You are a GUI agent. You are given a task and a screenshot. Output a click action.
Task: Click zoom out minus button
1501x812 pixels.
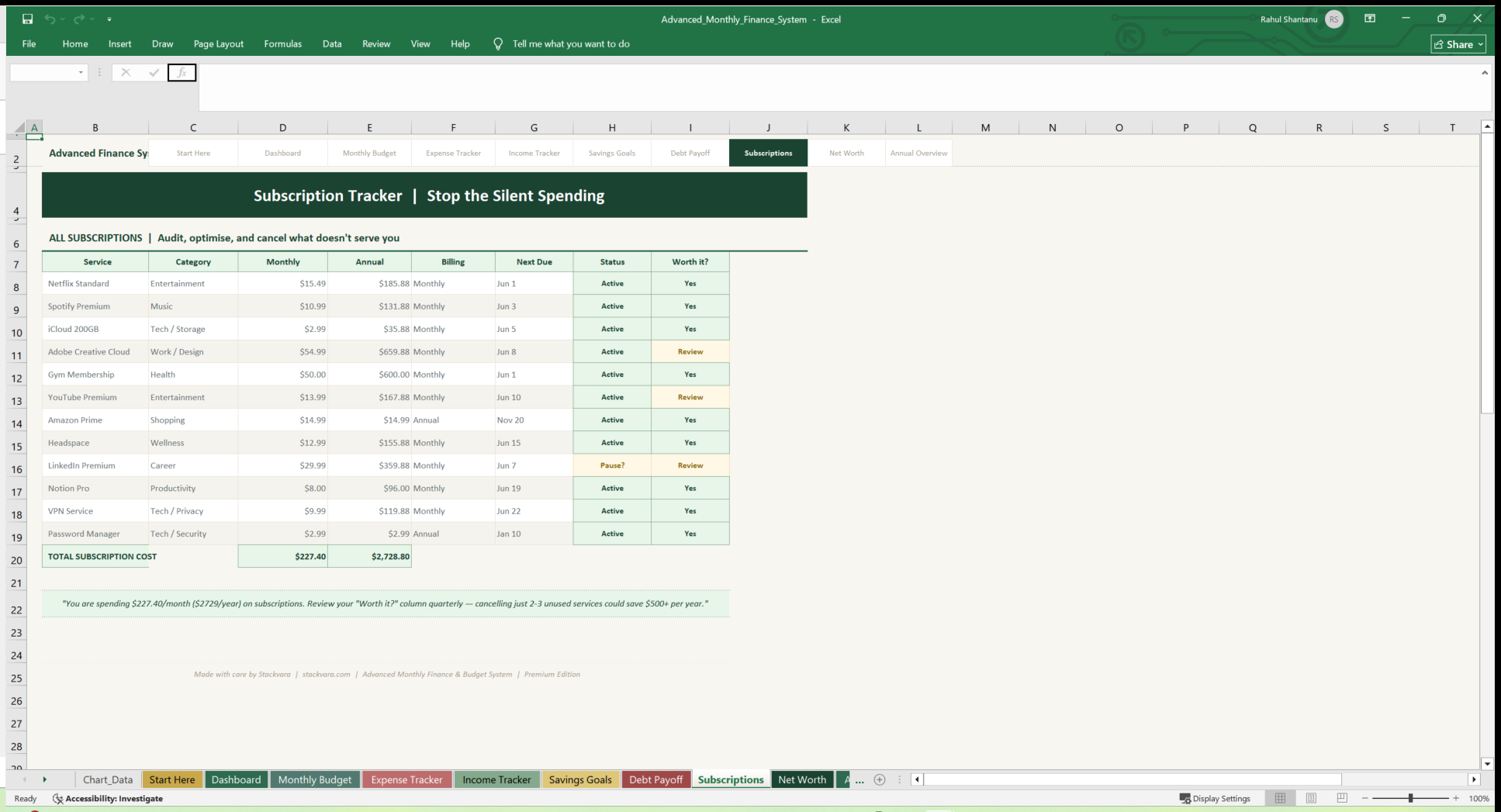(x=1364, y=798)
